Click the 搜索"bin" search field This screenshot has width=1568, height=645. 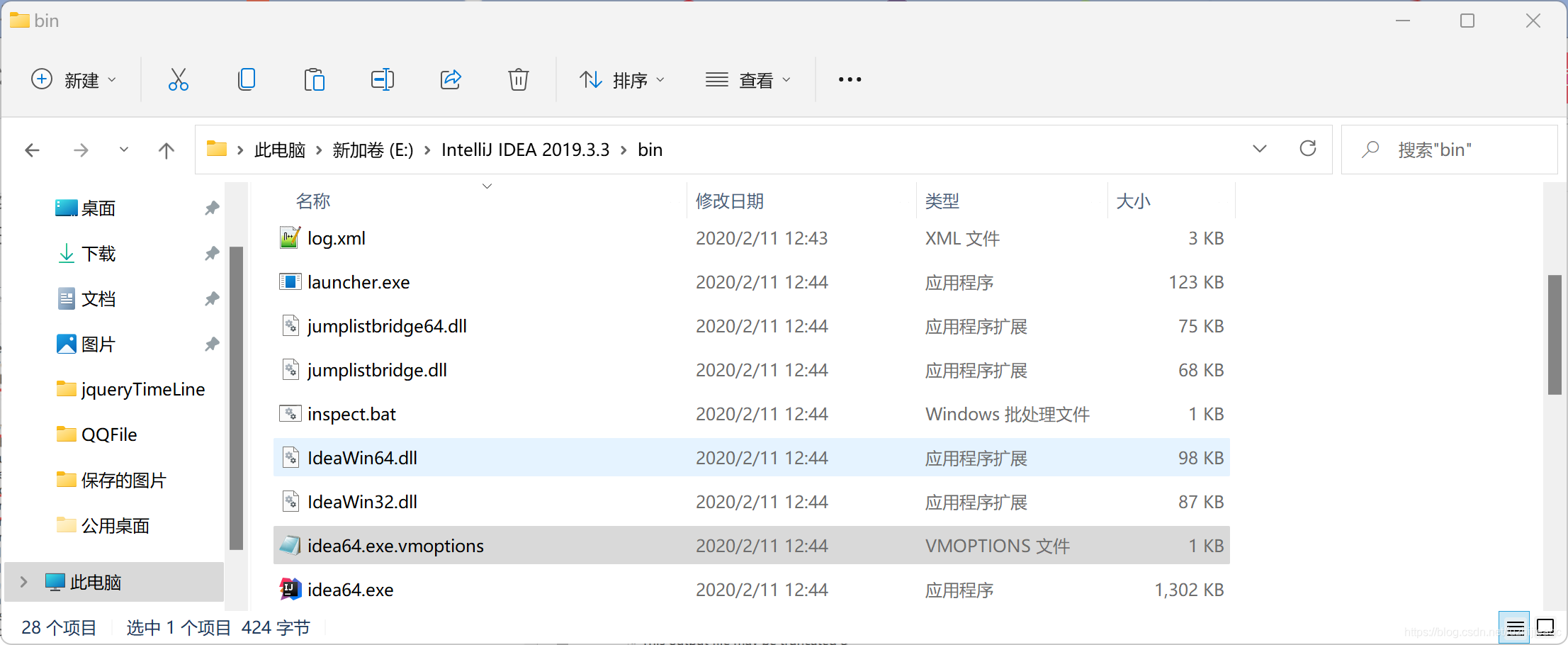tap(1449, 150)
